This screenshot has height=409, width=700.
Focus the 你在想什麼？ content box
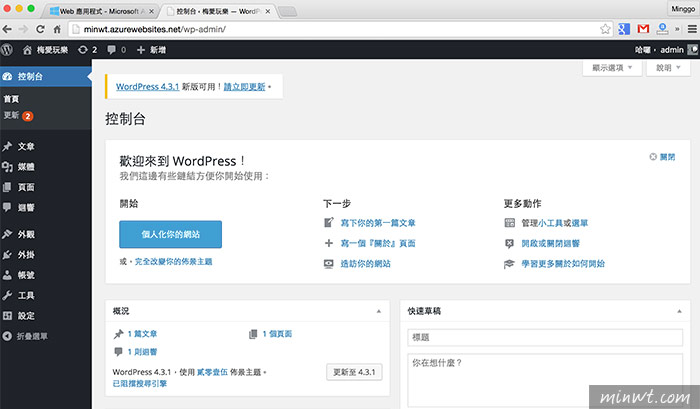point(545,381)
